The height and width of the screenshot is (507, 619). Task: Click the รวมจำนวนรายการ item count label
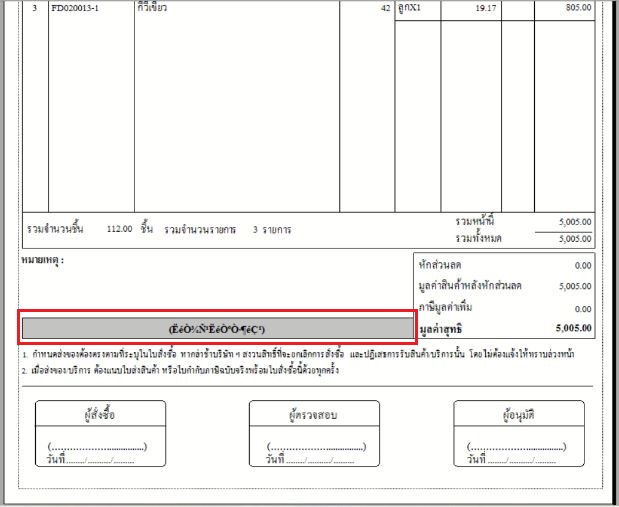point(200,229)
